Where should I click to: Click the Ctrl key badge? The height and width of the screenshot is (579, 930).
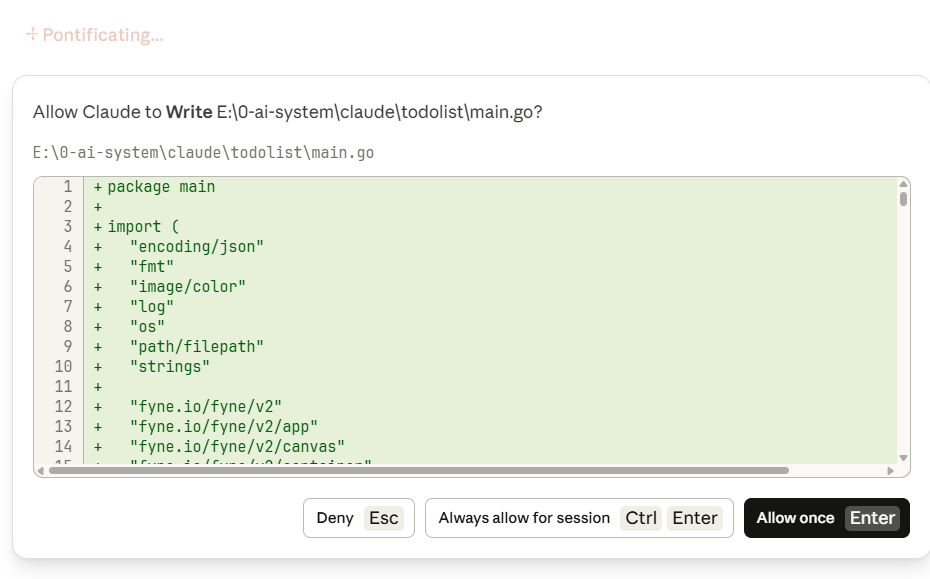point(640,518)
